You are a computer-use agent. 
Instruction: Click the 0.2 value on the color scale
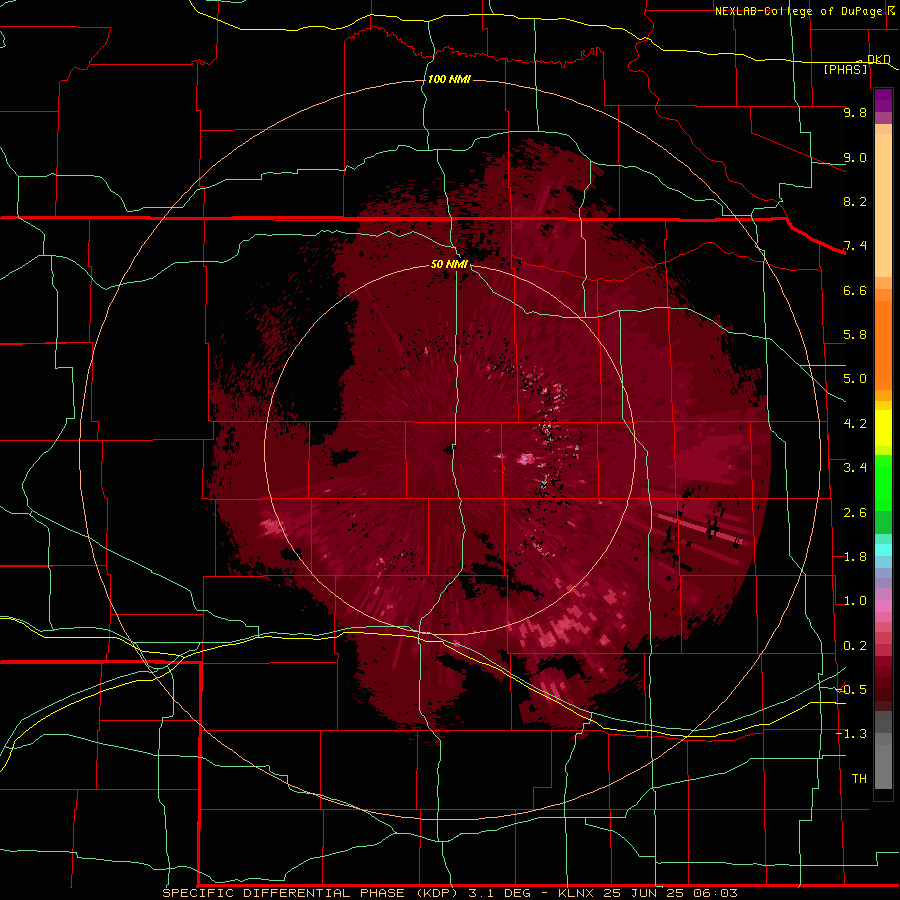point(855,646)
